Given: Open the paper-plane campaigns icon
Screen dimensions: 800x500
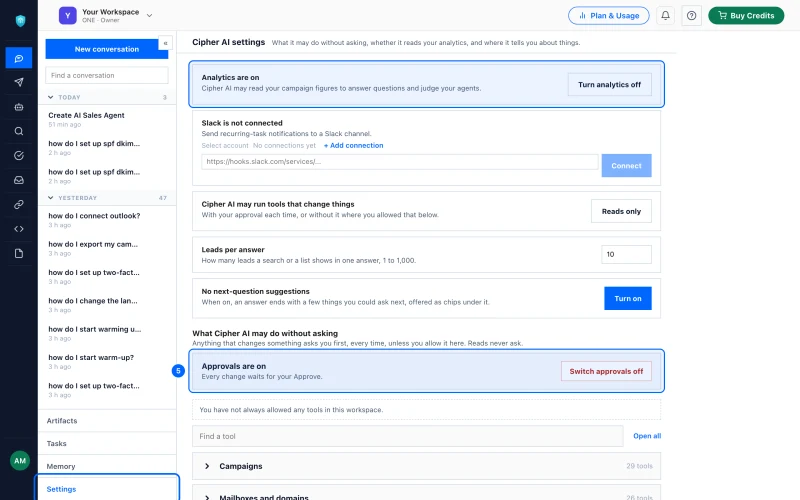Looking at the screenshot, I should click(19, 82).
